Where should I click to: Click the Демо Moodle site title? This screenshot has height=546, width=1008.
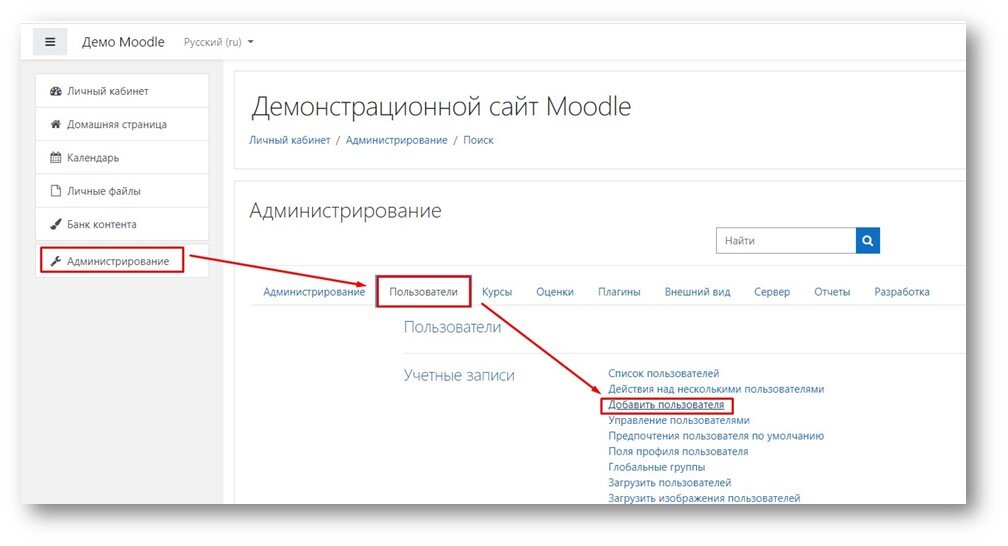click(123, 42)
